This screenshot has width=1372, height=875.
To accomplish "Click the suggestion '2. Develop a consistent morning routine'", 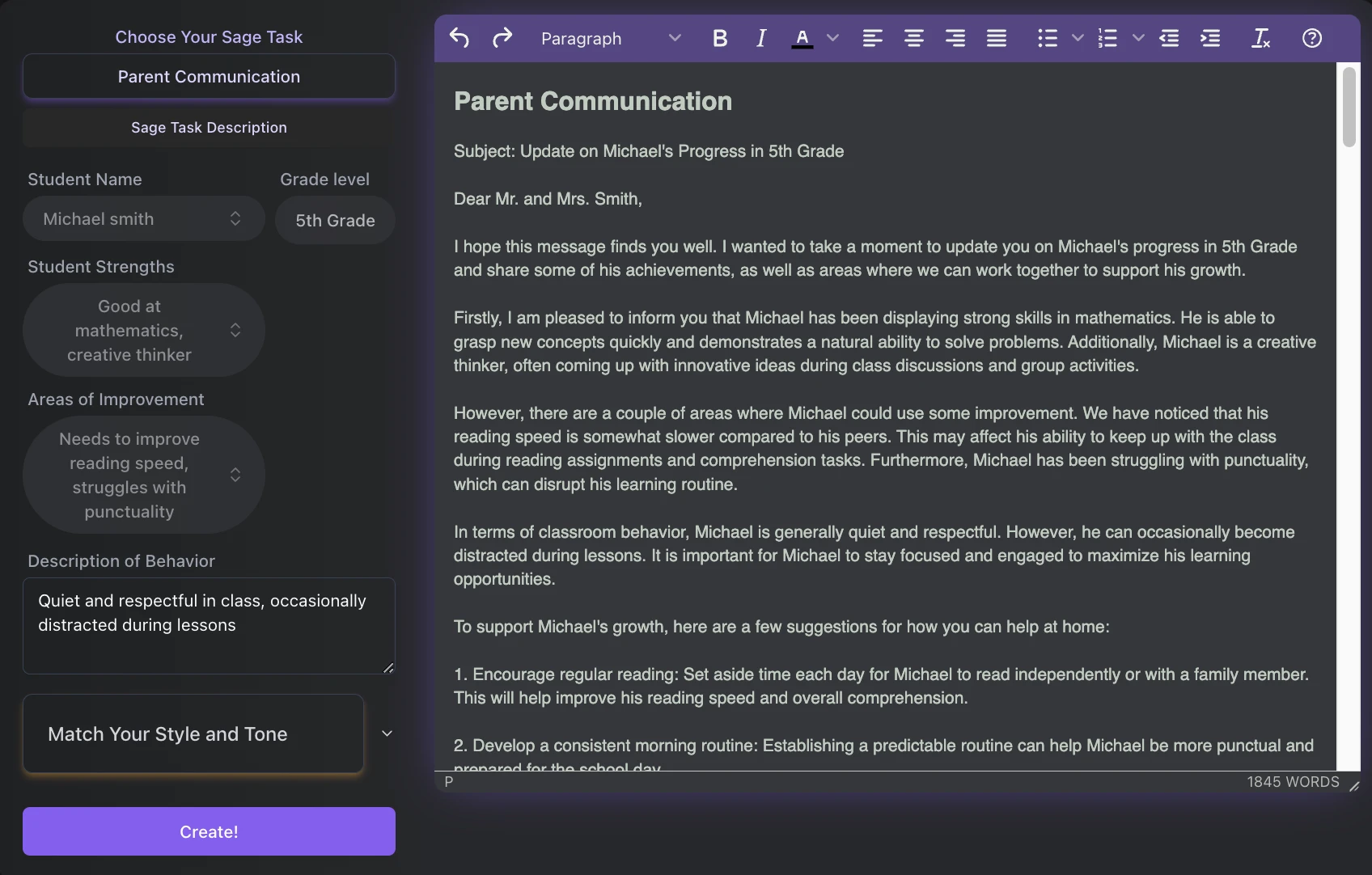I will pos(883,755).
